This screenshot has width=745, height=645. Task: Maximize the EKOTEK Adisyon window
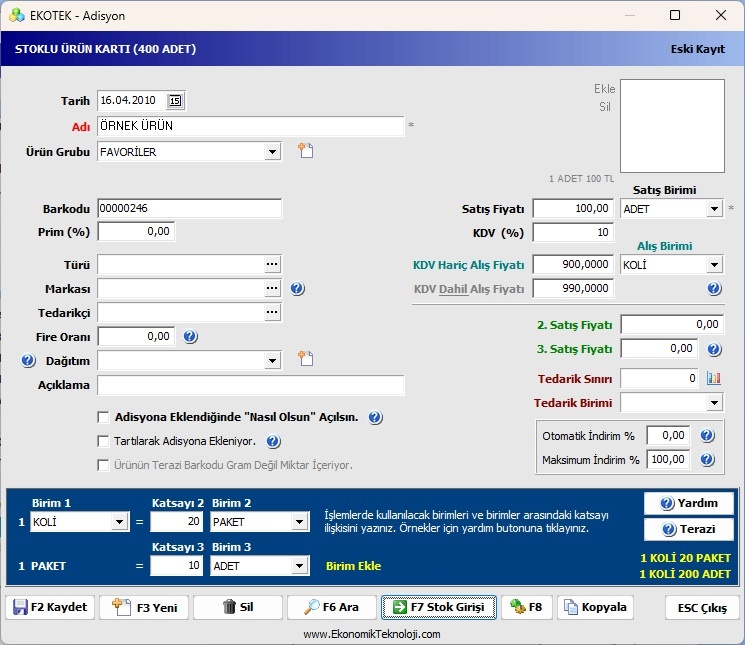(x=675, y=15)
